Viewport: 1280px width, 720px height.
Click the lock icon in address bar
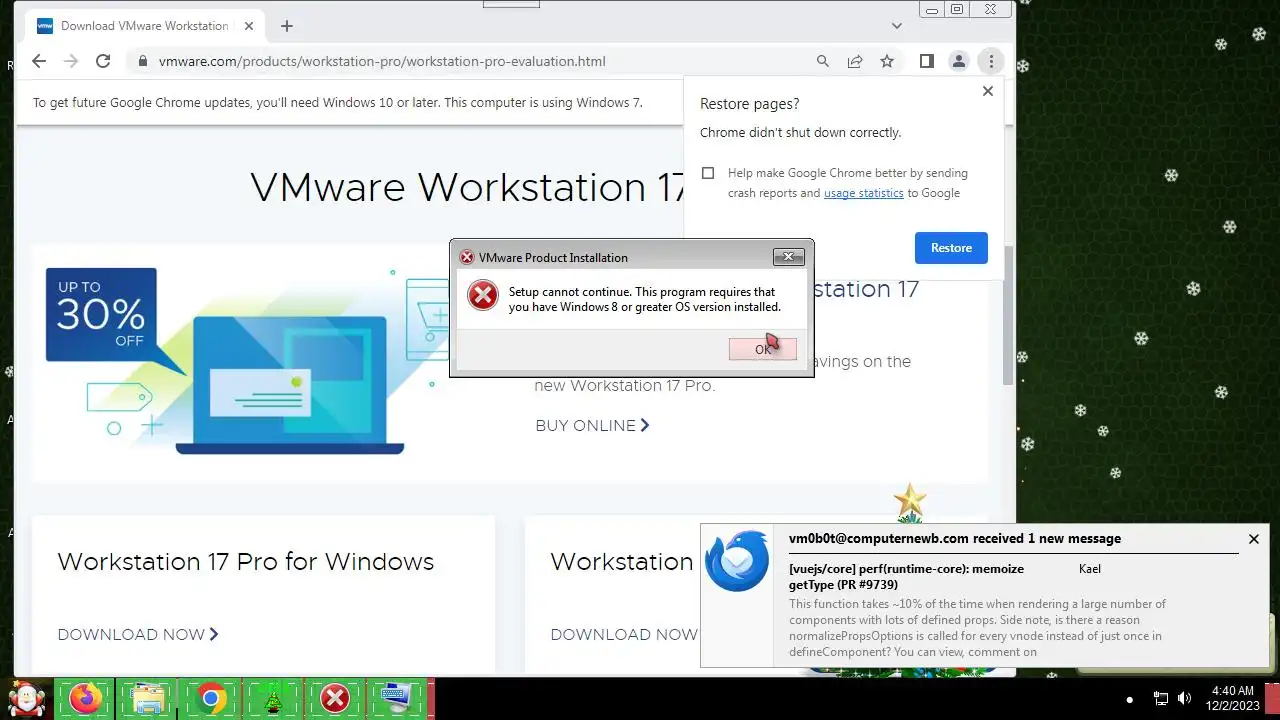tap(142, 61)
